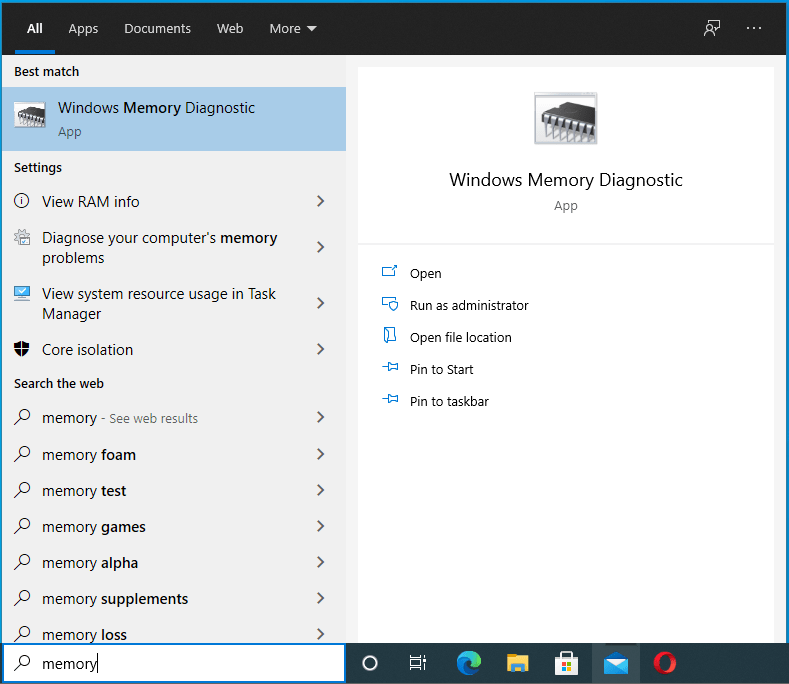
Task: Open the Core isolation setting
Action: (x=174, y=349)
